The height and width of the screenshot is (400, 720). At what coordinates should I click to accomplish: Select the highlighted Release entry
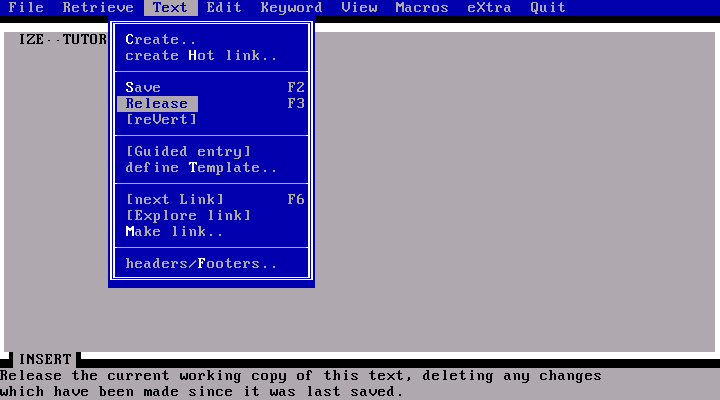point(157,104)
